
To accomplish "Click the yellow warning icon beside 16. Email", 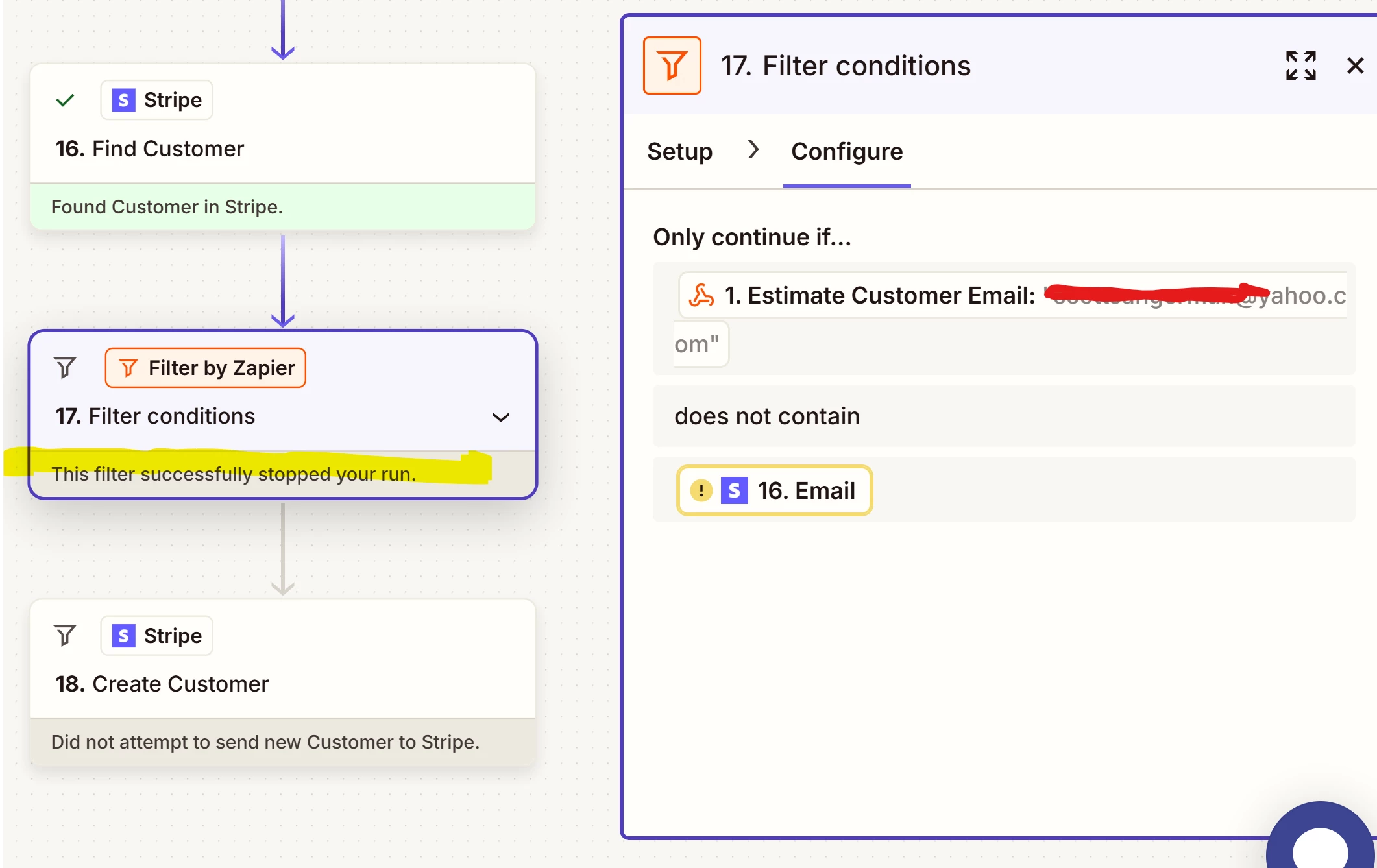I will [701, 490].
